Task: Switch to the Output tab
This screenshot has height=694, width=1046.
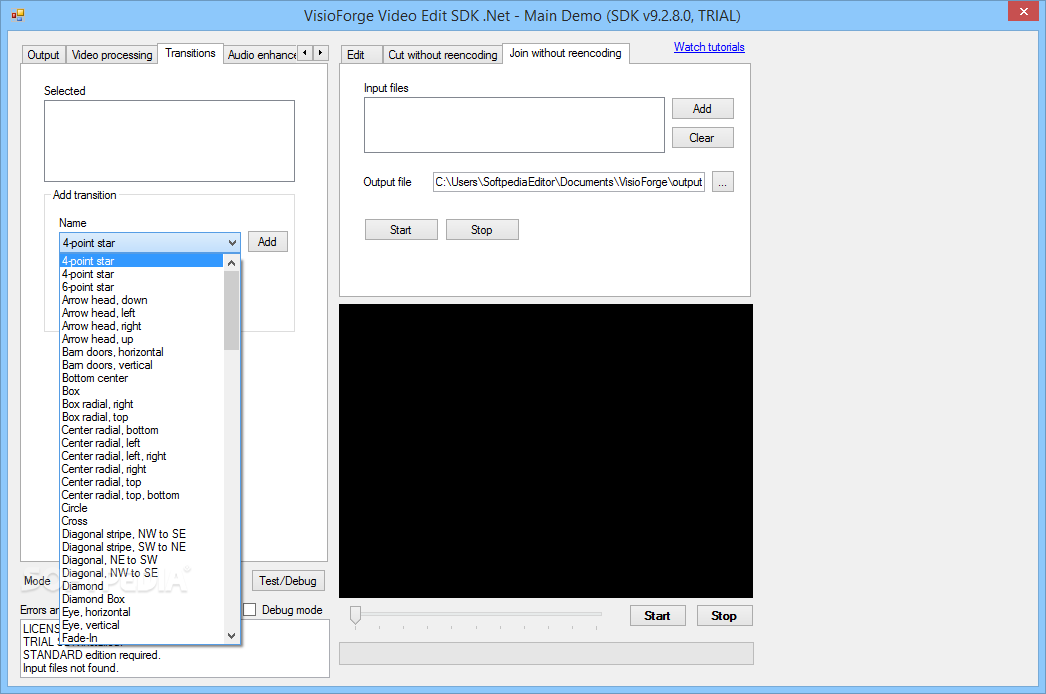Action: 43,55
